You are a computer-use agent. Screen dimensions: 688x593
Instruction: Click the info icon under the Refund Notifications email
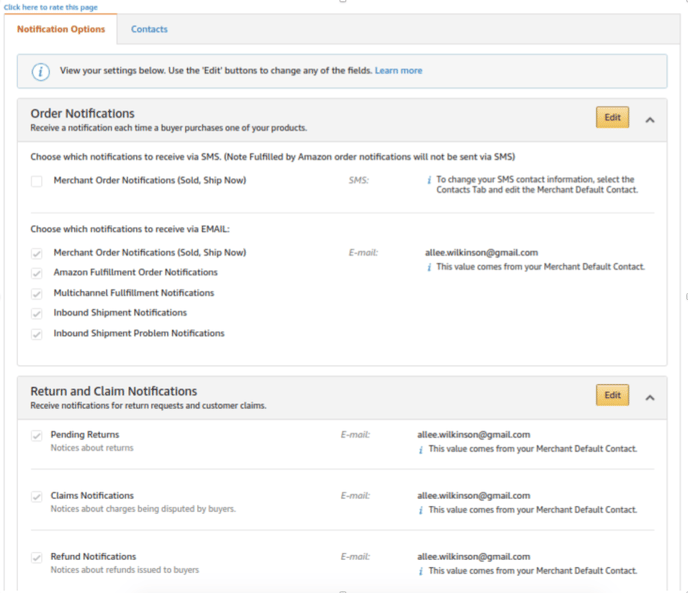421,571
